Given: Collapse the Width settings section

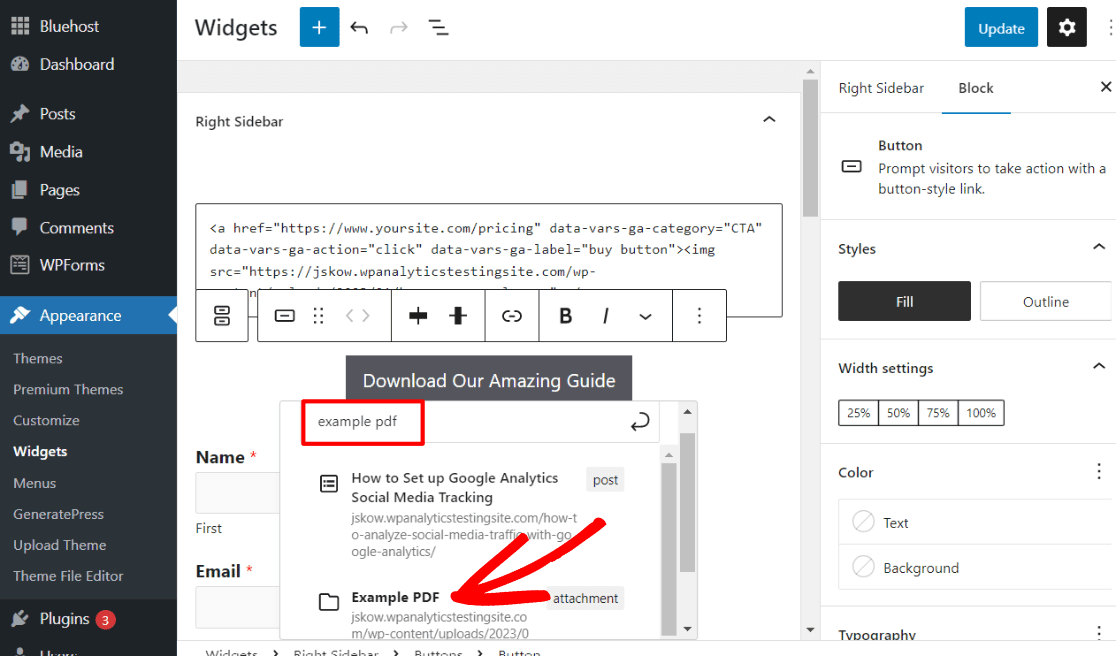Looking at the screenshot, I should (x=1099, y=368).
